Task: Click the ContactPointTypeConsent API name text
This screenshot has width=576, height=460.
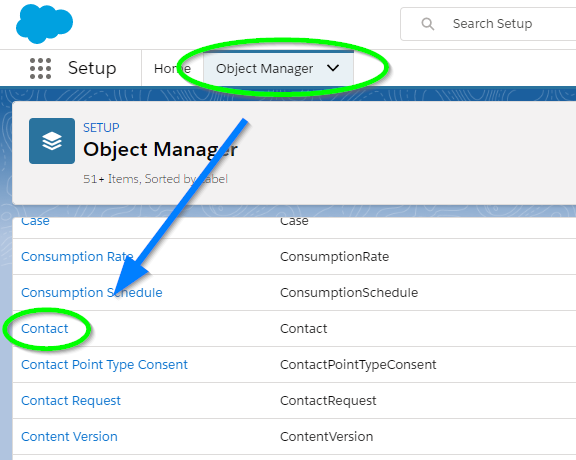Action: (358, 365)
